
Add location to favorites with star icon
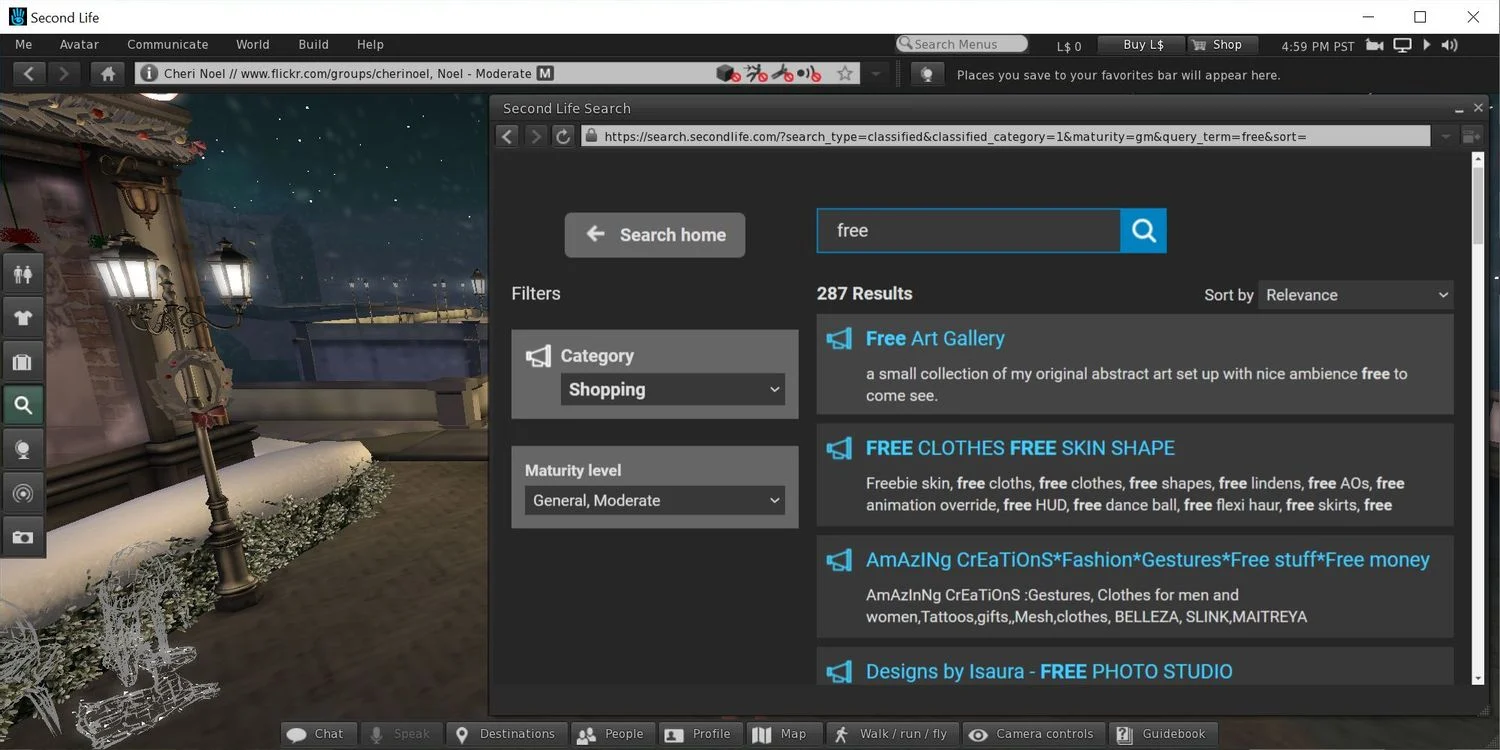tap(845, 74)
